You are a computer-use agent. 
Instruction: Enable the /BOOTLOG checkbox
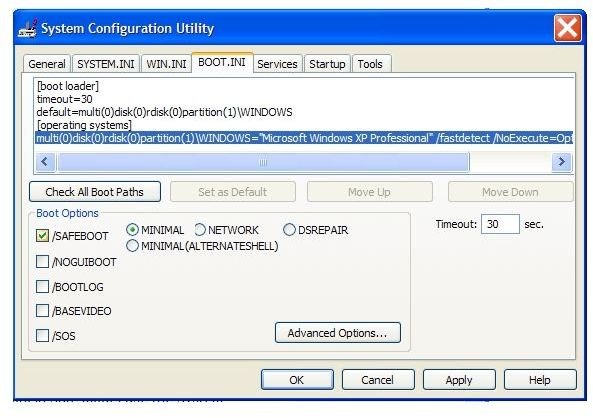click(42, 286)
